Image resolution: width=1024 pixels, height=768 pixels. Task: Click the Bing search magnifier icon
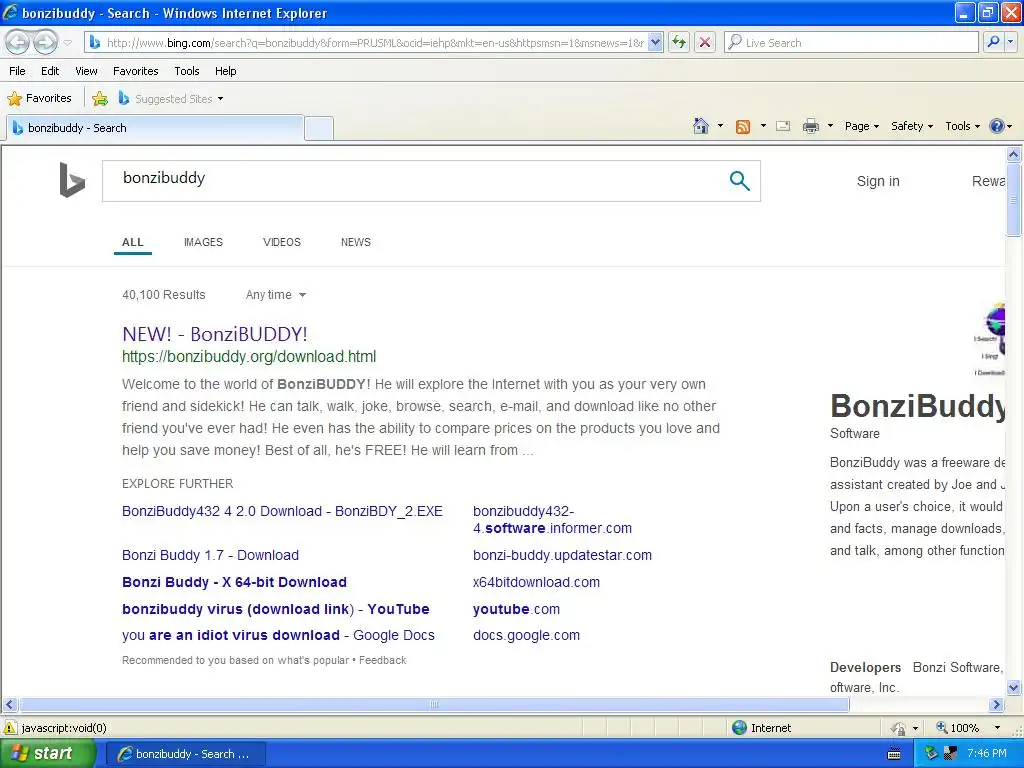coord(739,180)
